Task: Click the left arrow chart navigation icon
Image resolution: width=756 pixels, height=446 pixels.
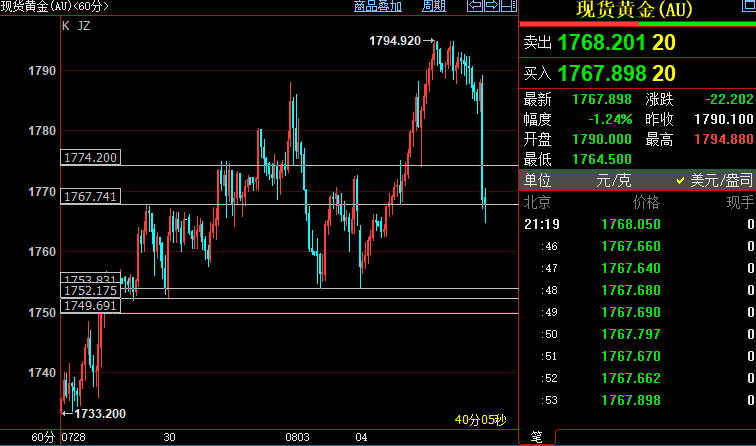Action: pyautogui.click(x=477, y=6)
